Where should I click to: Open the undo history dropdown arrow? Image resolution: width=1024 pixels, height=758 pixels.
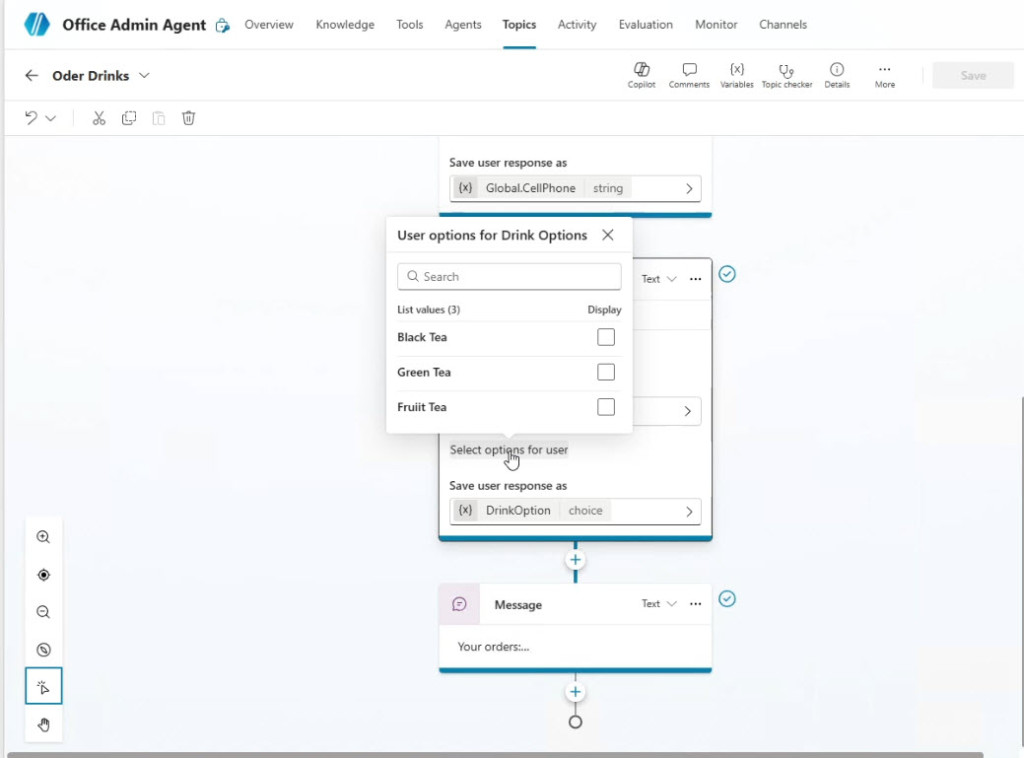(50, 118)
